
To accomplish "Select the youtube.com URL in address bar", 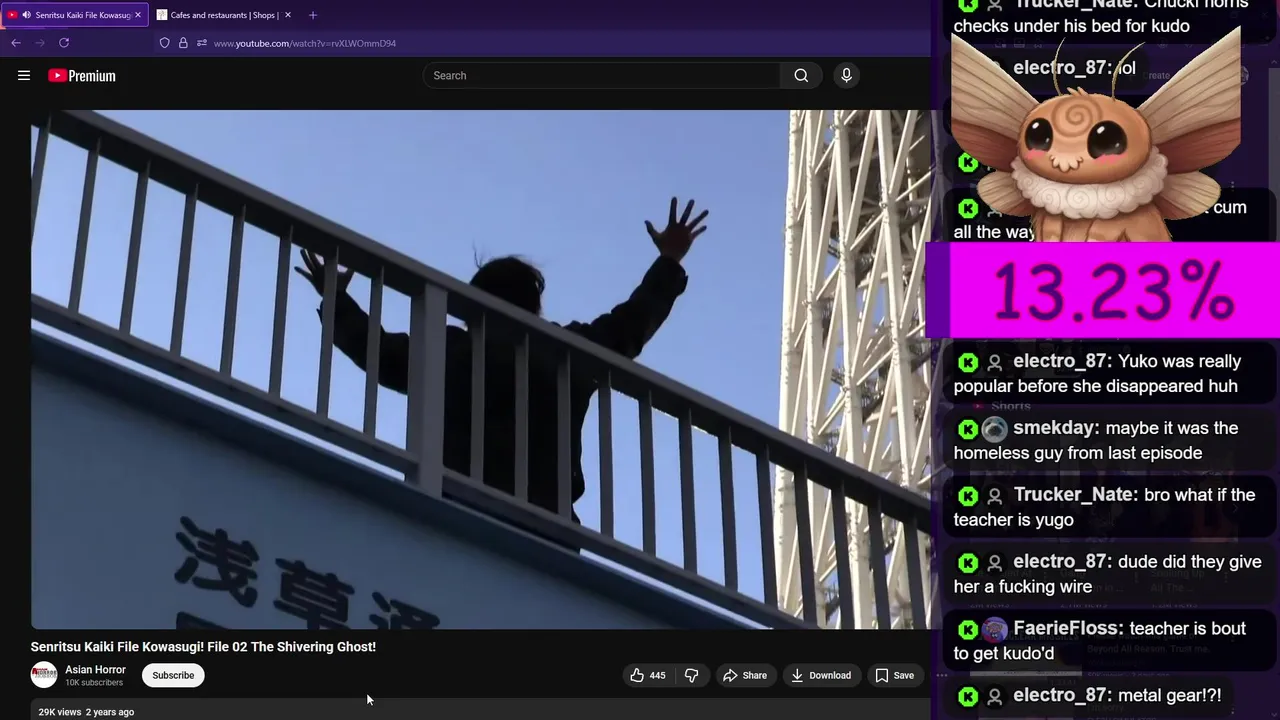I will point(305,44).
